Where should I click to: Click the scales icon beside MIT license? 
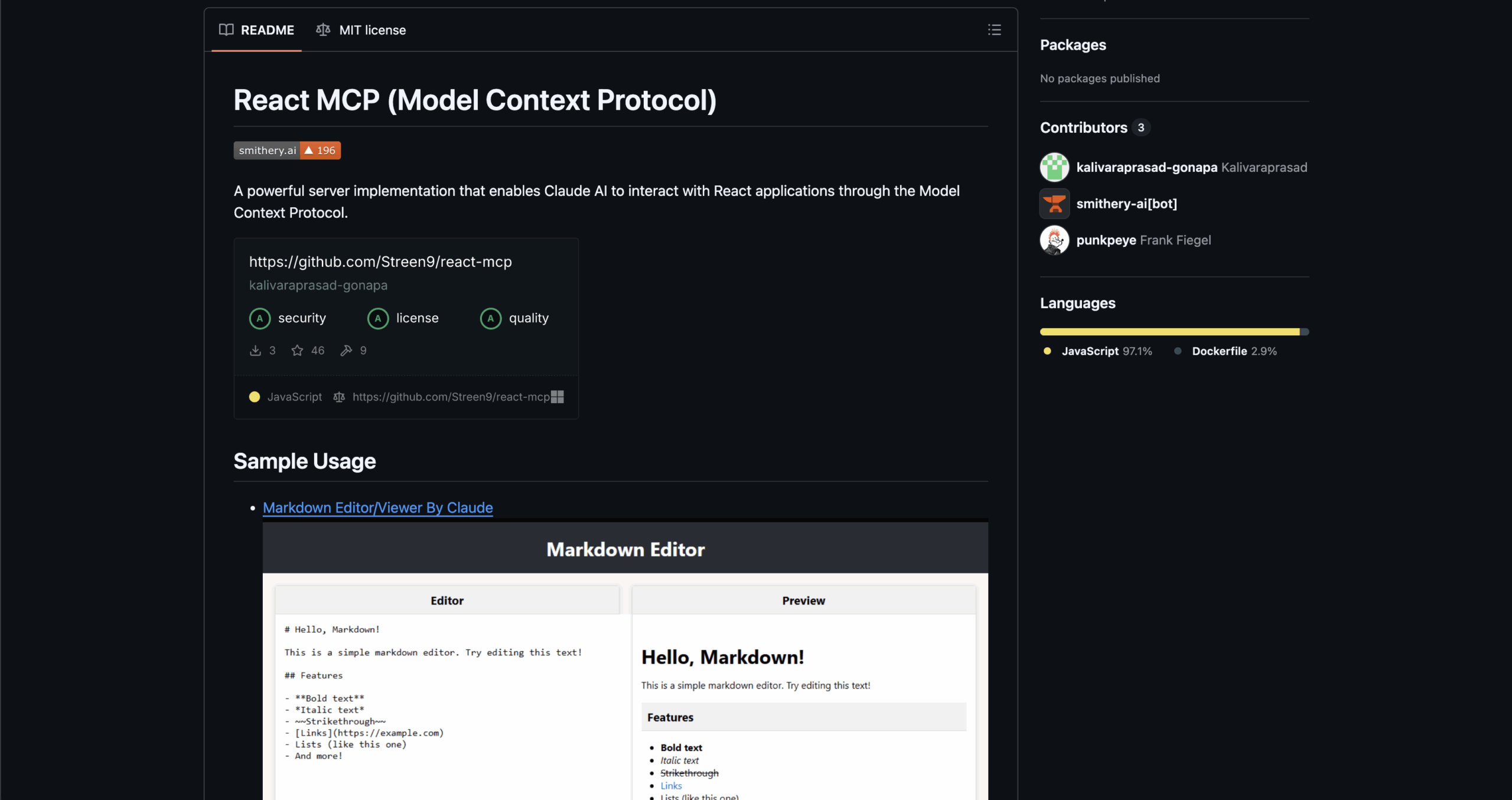(323, 30)
